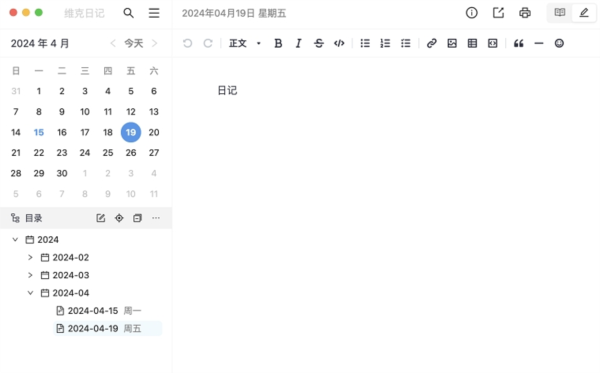Expand the 2024-02 folder
600x373 pixels.
[31, 257]
